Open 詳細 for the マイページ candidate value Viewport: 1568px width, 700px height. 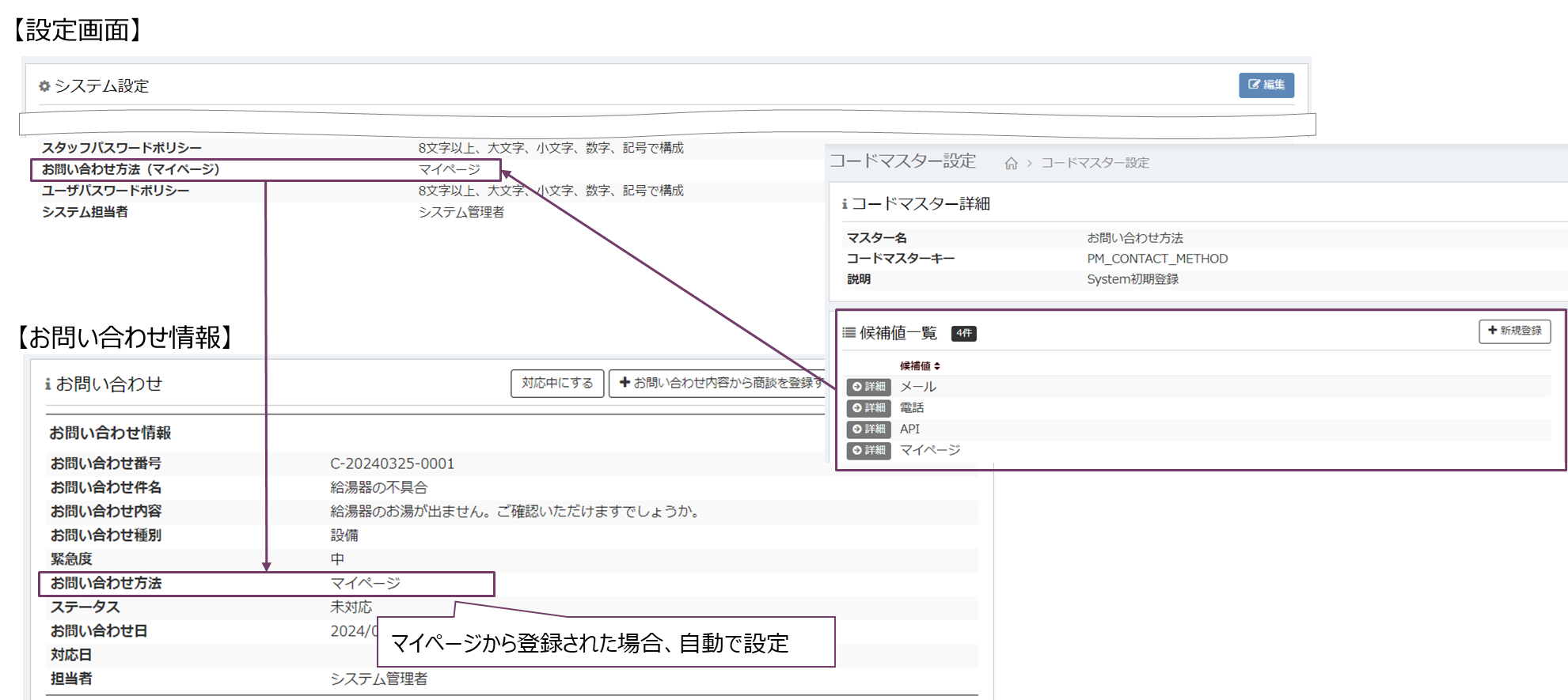tap(868, 451)
